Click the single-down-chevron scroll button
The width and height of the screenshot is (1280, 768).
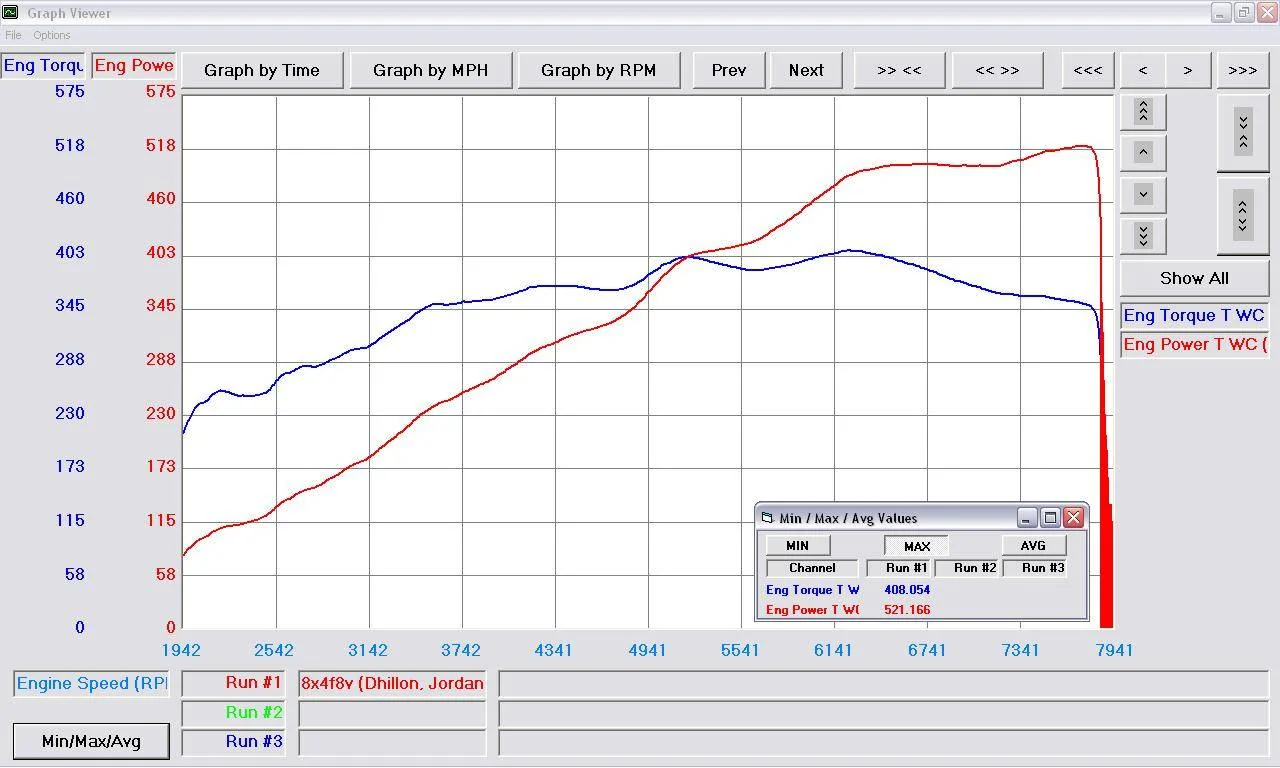click(1144, 194)
